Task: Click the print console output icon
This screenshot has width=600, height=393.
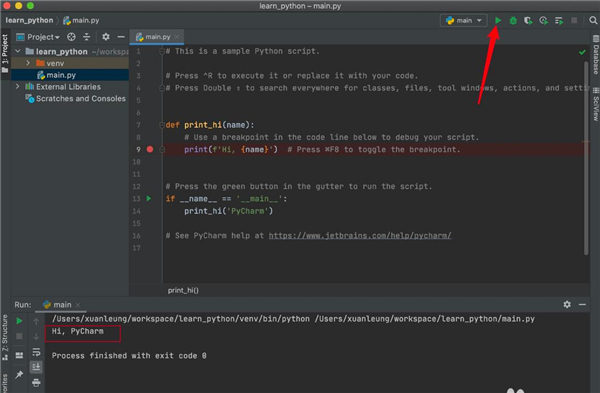Action: coord(36,382)
